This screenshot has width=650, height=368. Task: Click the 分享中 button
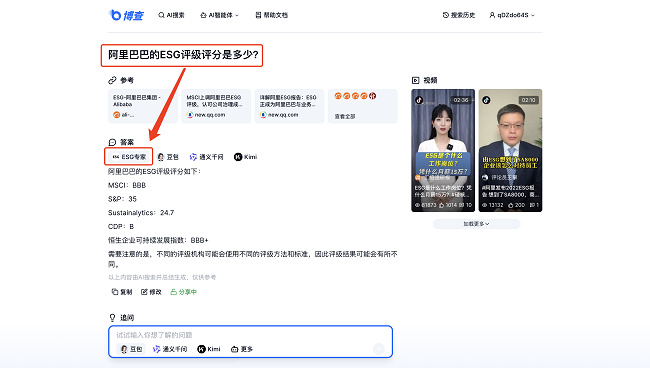(x=183, y=292)
